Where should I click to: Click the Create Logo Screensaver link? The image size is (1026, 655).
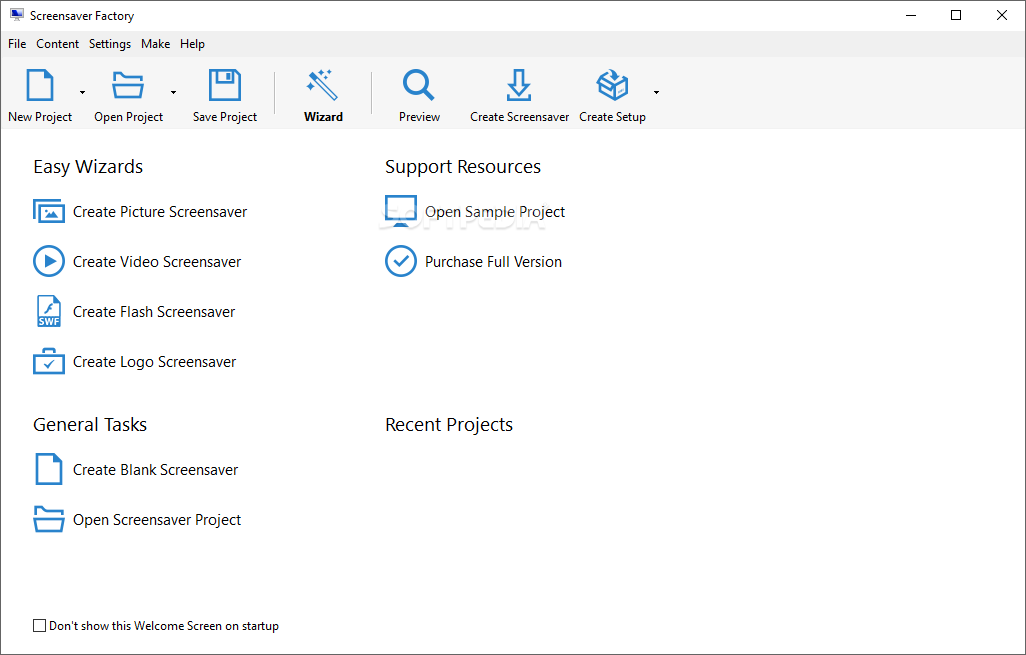(x=154, y=362)
